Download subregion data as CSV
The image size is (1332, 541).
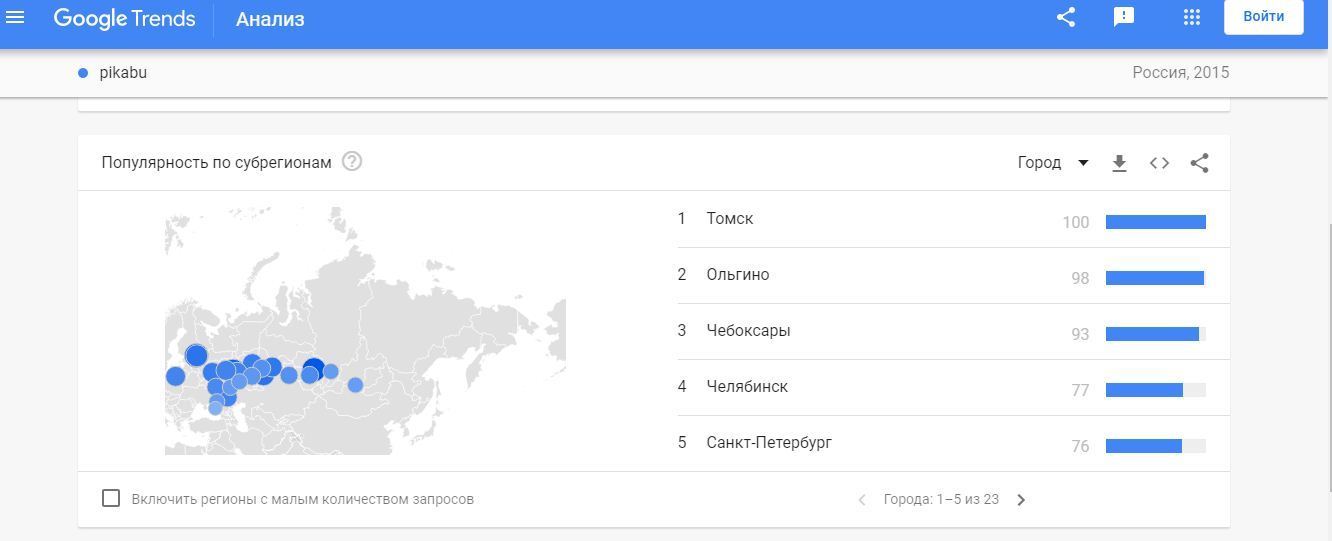1119,163
